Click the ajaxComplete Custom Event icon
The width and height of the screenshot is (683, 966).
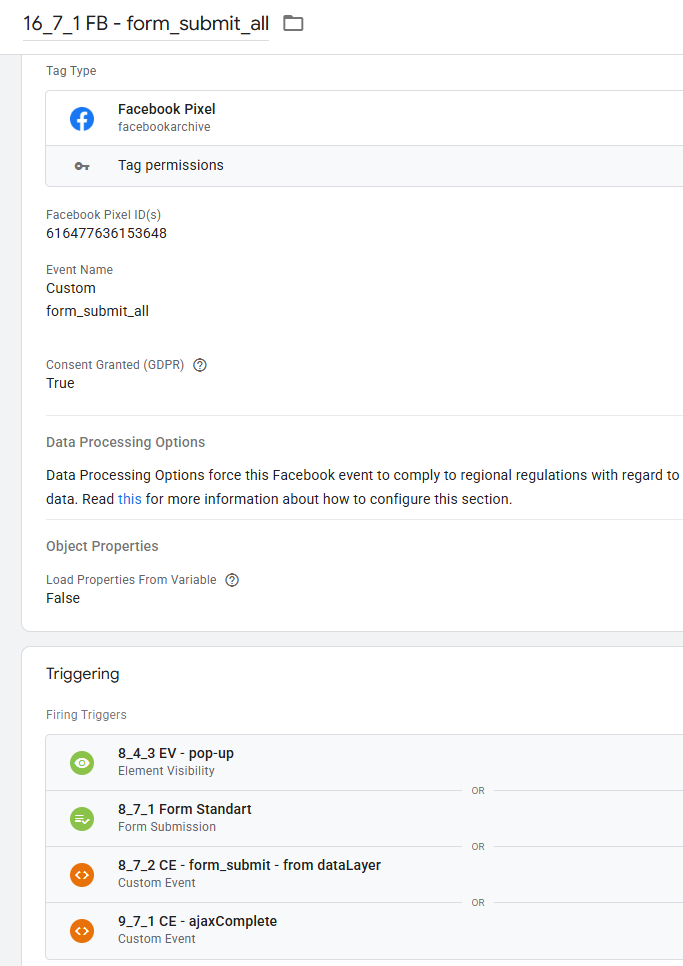click(x=82, y=931)
